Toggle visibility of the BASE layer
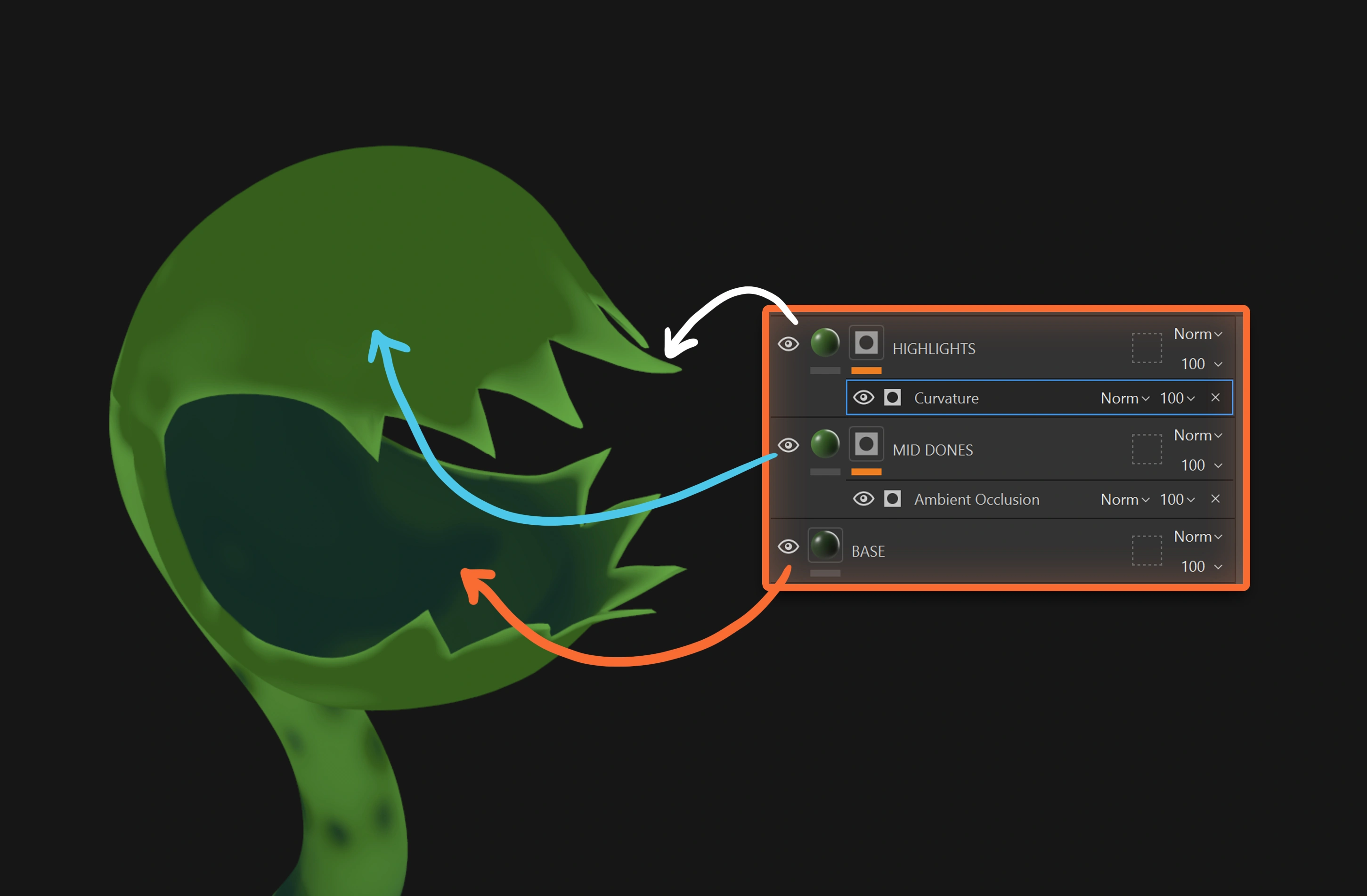Image resolution: width=1367 pixels, height=896 pixels. (x=788, y=546)
